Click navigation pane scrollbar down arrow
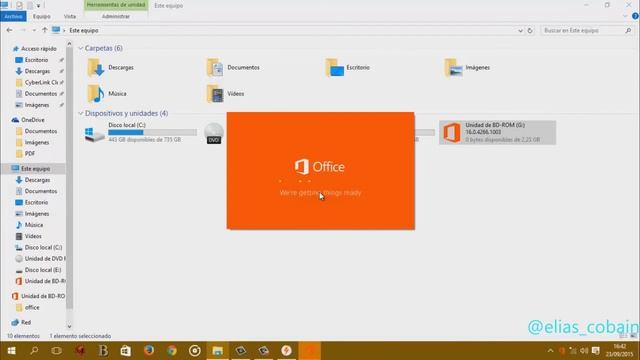 coord(69,326)
